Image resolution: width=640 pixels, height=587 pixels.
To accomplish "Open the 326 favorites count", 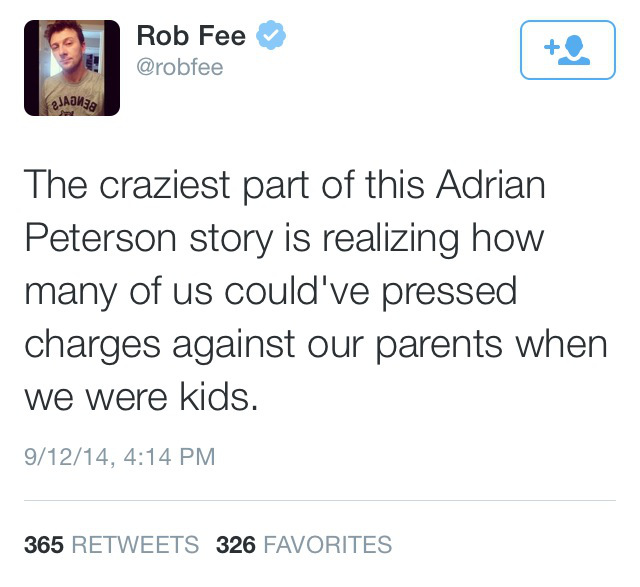I will tap(236, 545).
